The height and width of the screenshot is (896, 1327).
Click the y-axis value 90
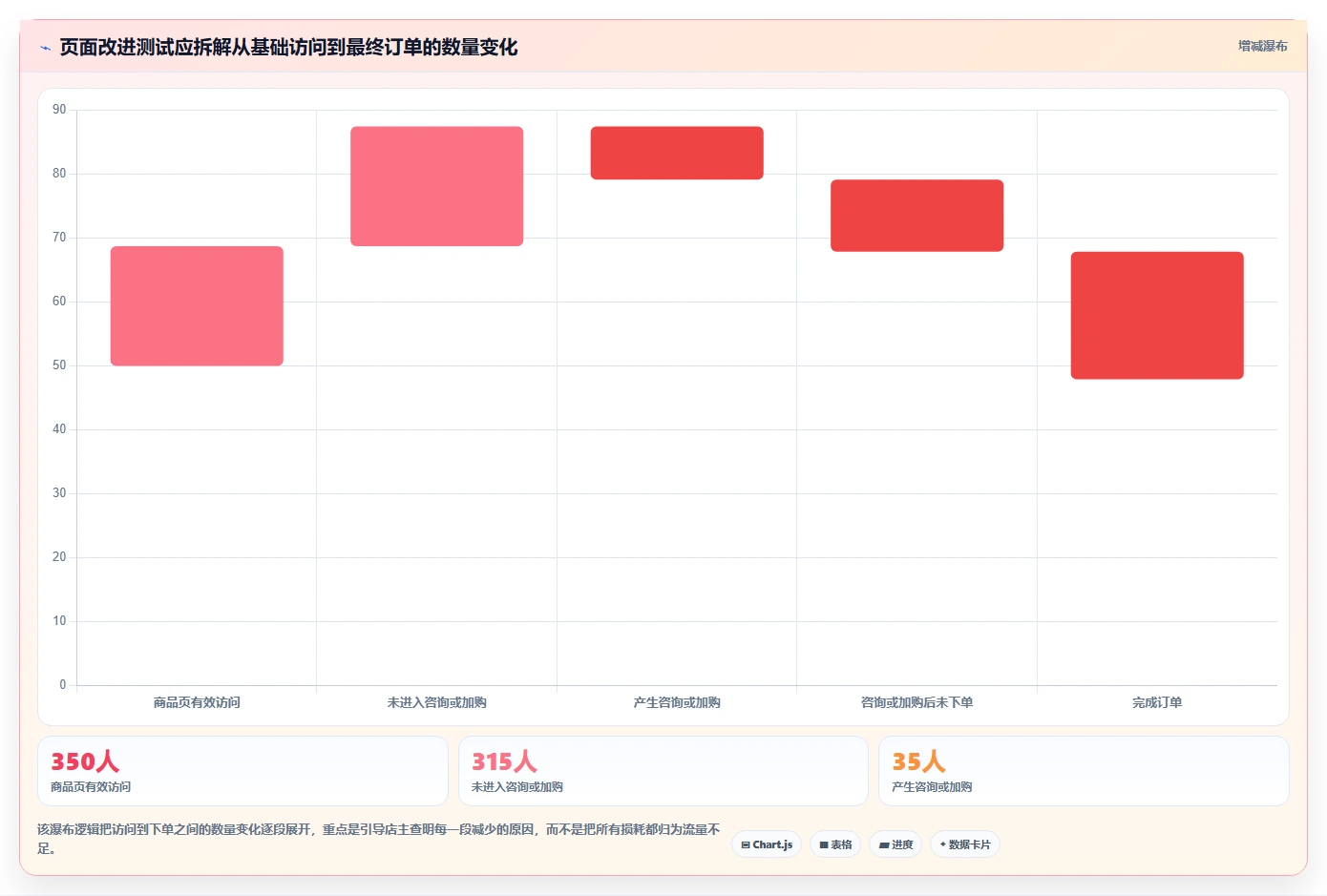point(59,110)
